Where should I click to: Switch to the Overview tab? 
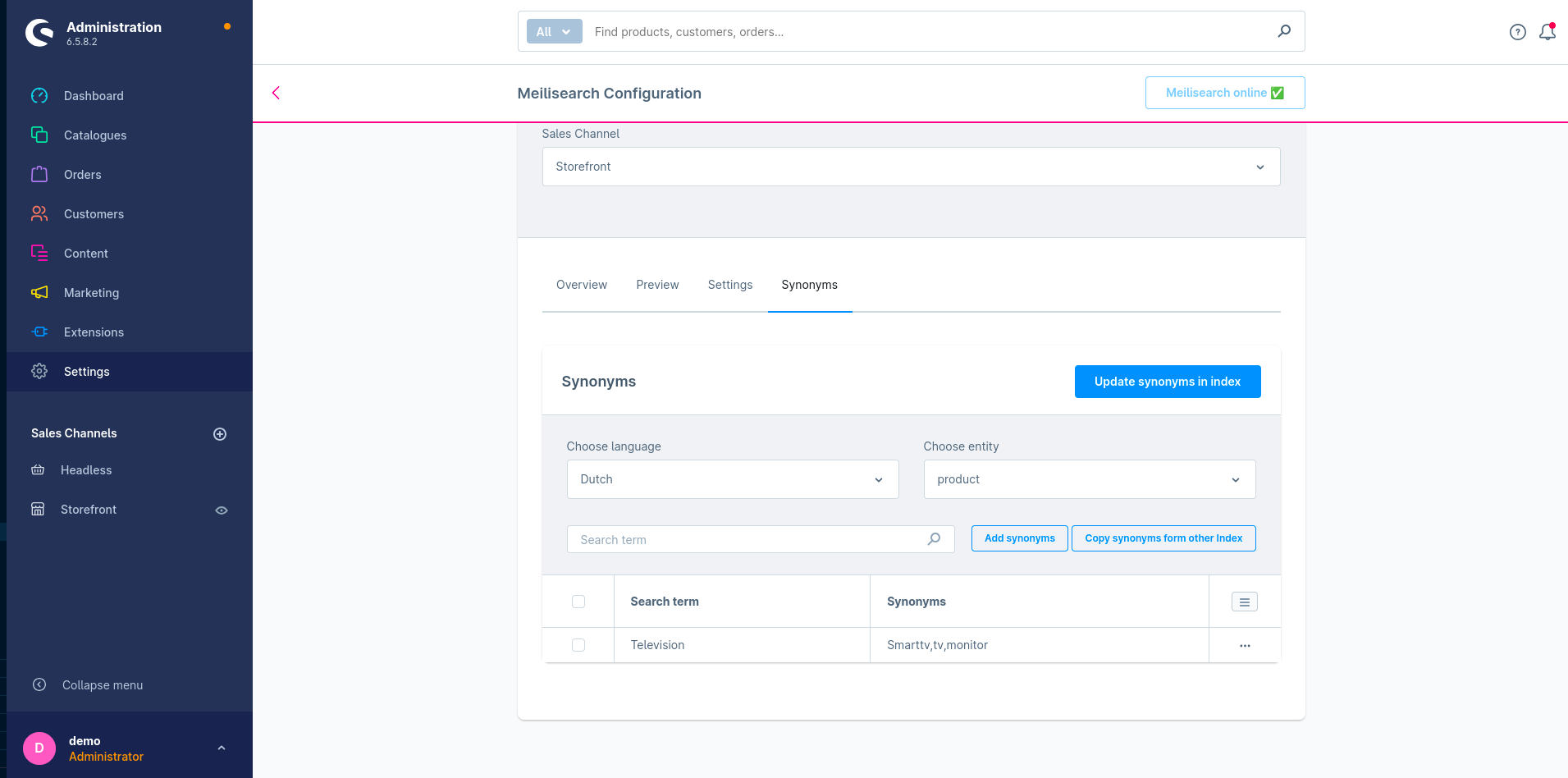(582, 285)
